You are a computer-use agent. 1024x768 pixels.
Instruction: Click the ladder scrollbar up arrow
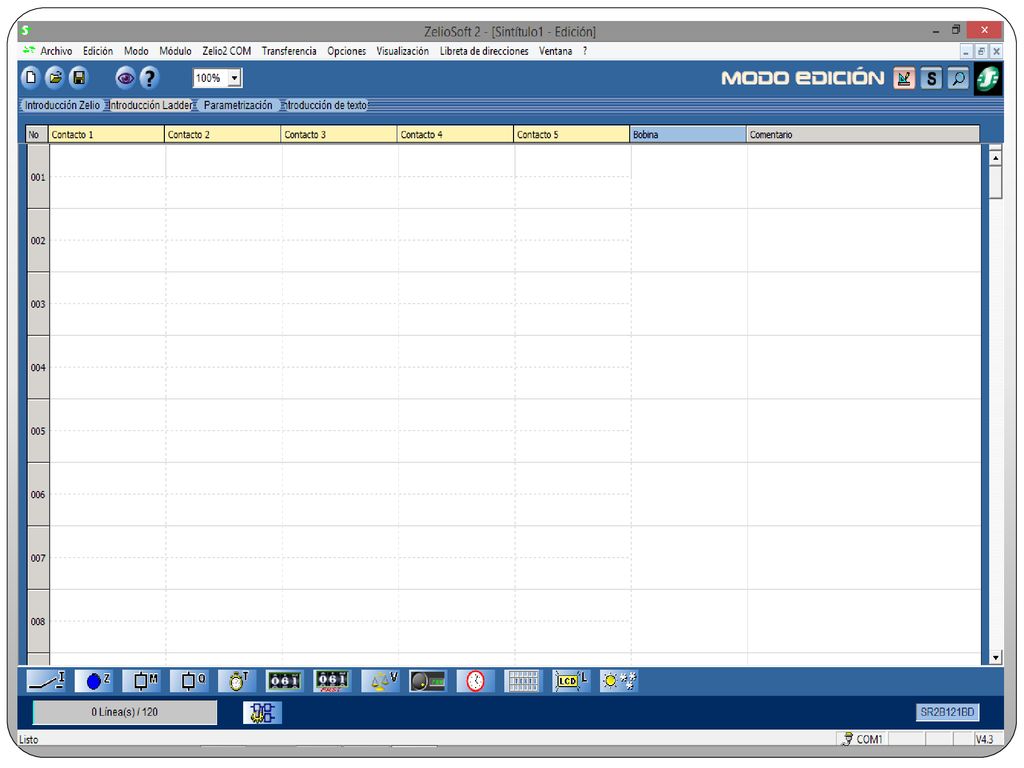tap(995, 157)
